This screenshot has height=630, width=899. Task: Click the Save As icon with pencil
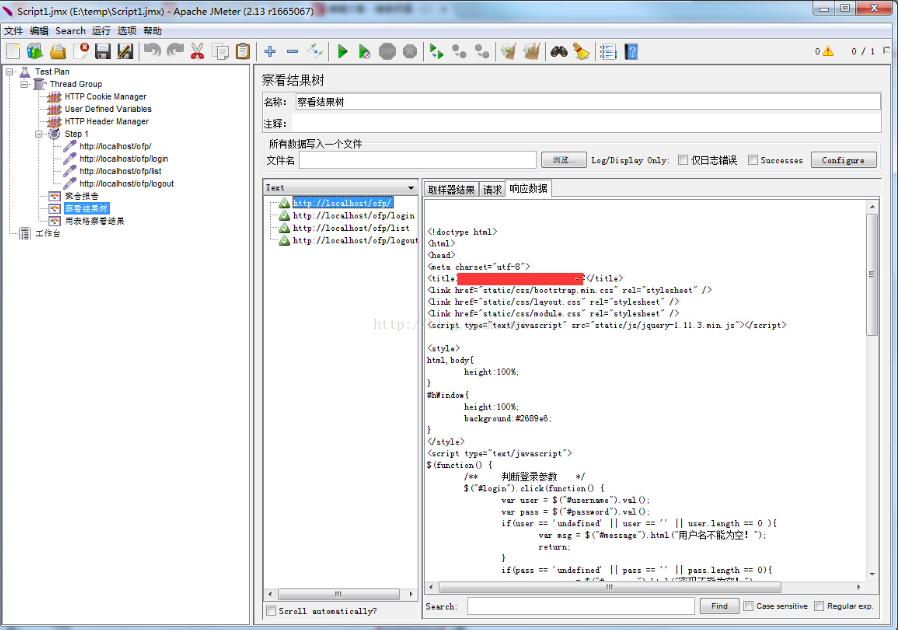(125, 52)
